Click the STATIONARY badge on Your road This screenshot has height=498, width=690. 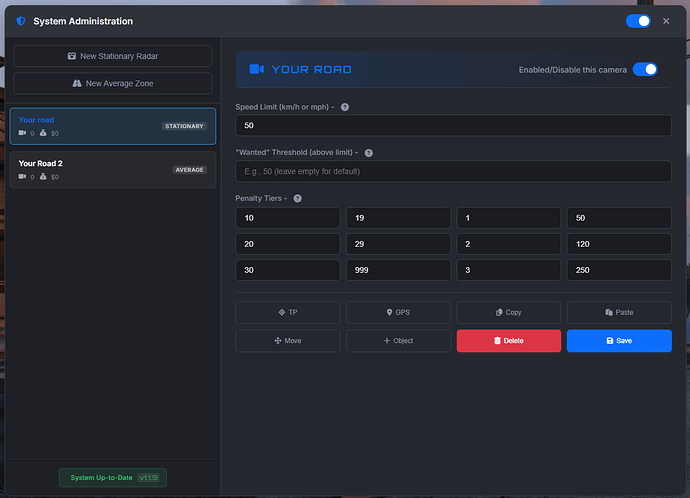[x=184, y=126]
